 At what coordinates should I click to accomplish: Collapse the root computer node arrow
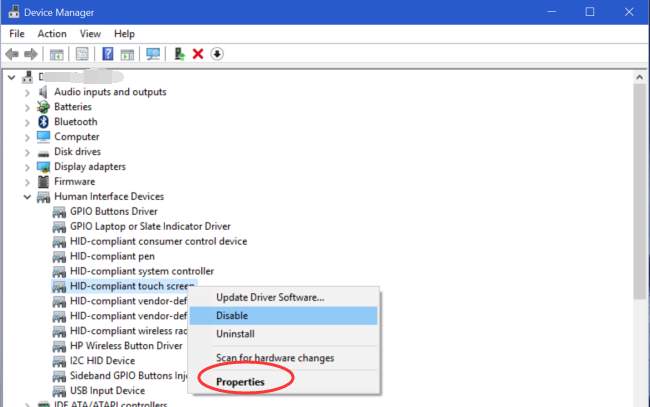(12, 77)
